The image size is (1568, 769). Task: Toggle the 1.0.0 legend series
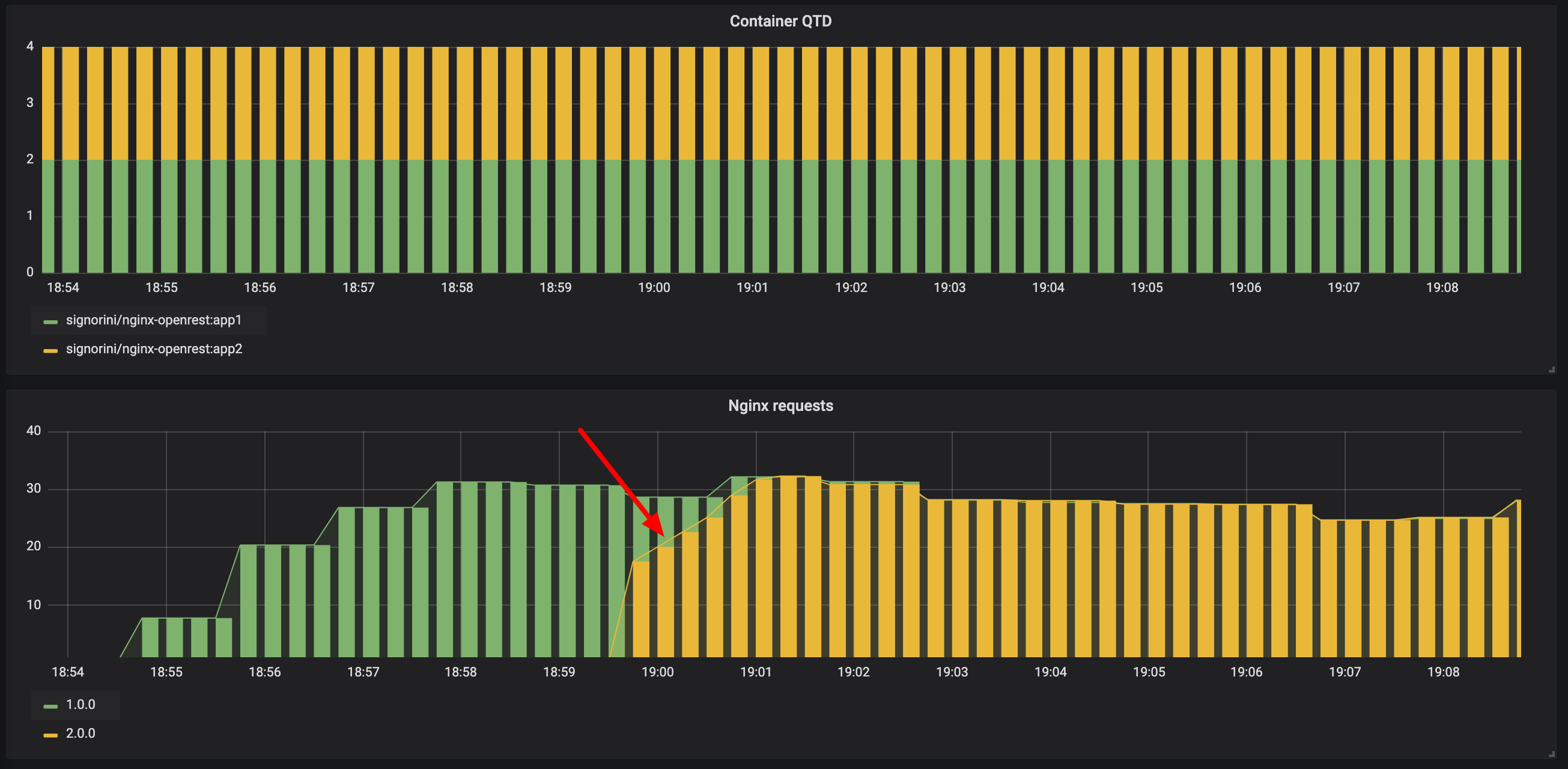click(x=81, y=705)
